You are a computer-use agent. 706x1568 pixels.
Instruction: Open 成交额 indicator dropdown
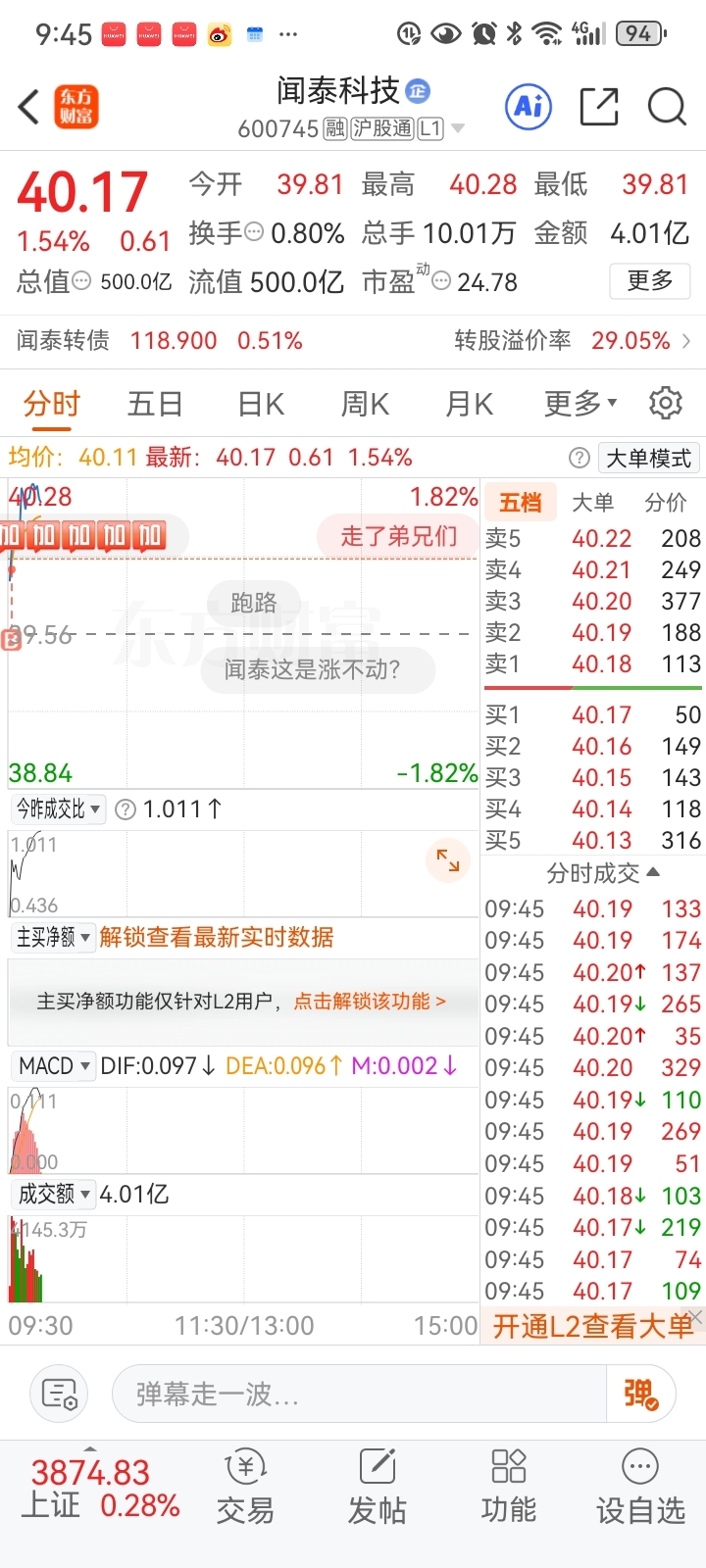pyautogui.click(x=53, y=1194)
